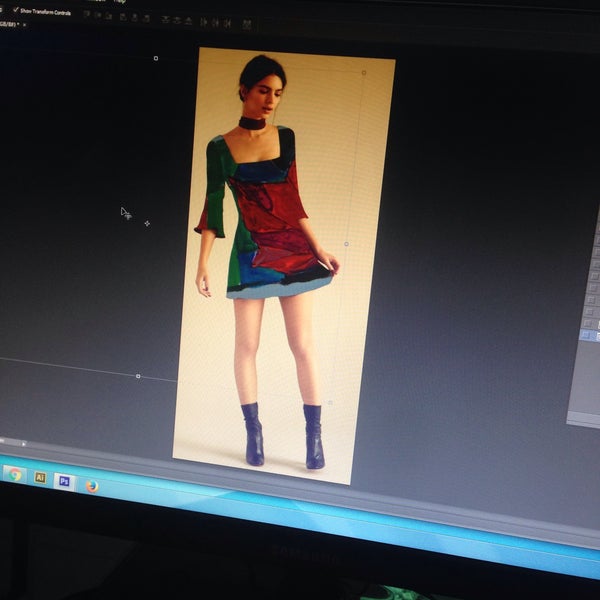Click the Align left edges icon
The image size is (600, 600).
tap(123, 17)
